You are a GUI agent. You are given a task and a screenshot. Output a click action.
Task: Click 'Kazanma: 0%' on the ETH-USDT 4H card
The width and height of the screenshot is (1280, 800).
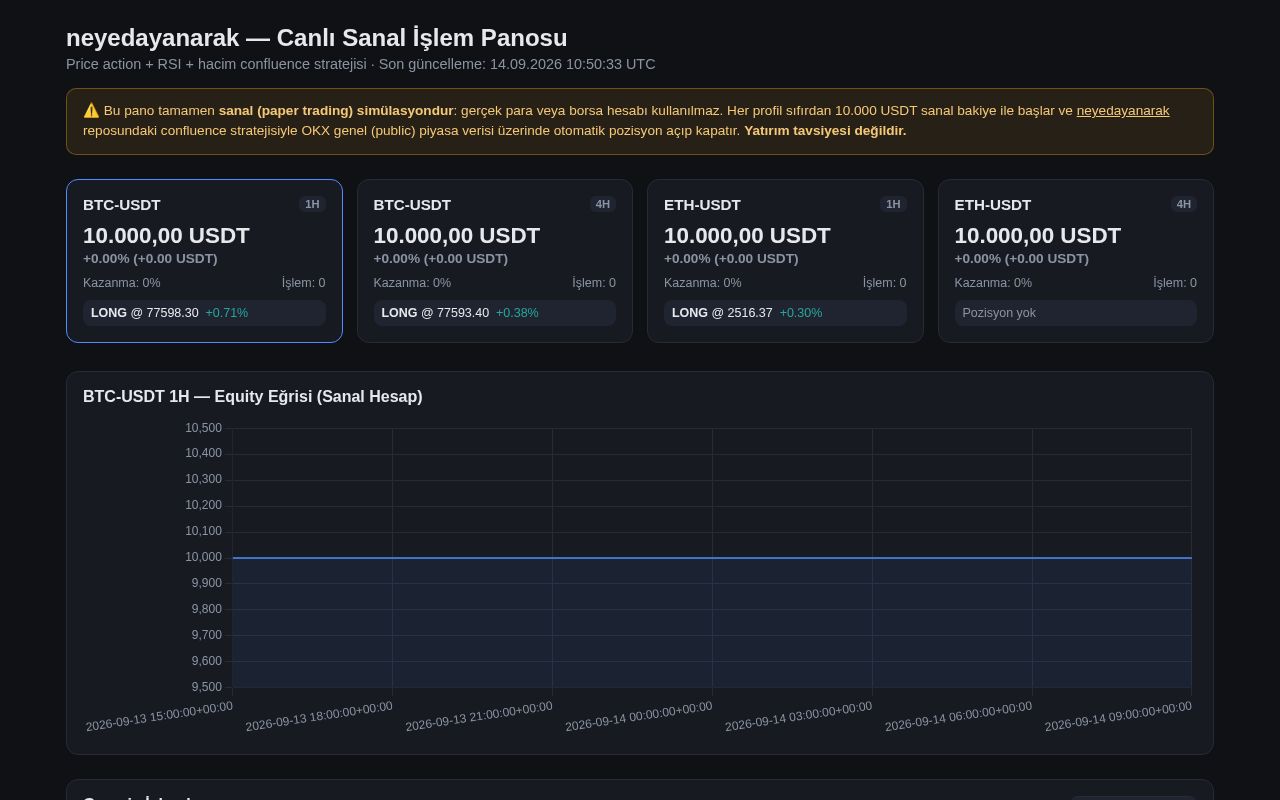tap(993, 283)
